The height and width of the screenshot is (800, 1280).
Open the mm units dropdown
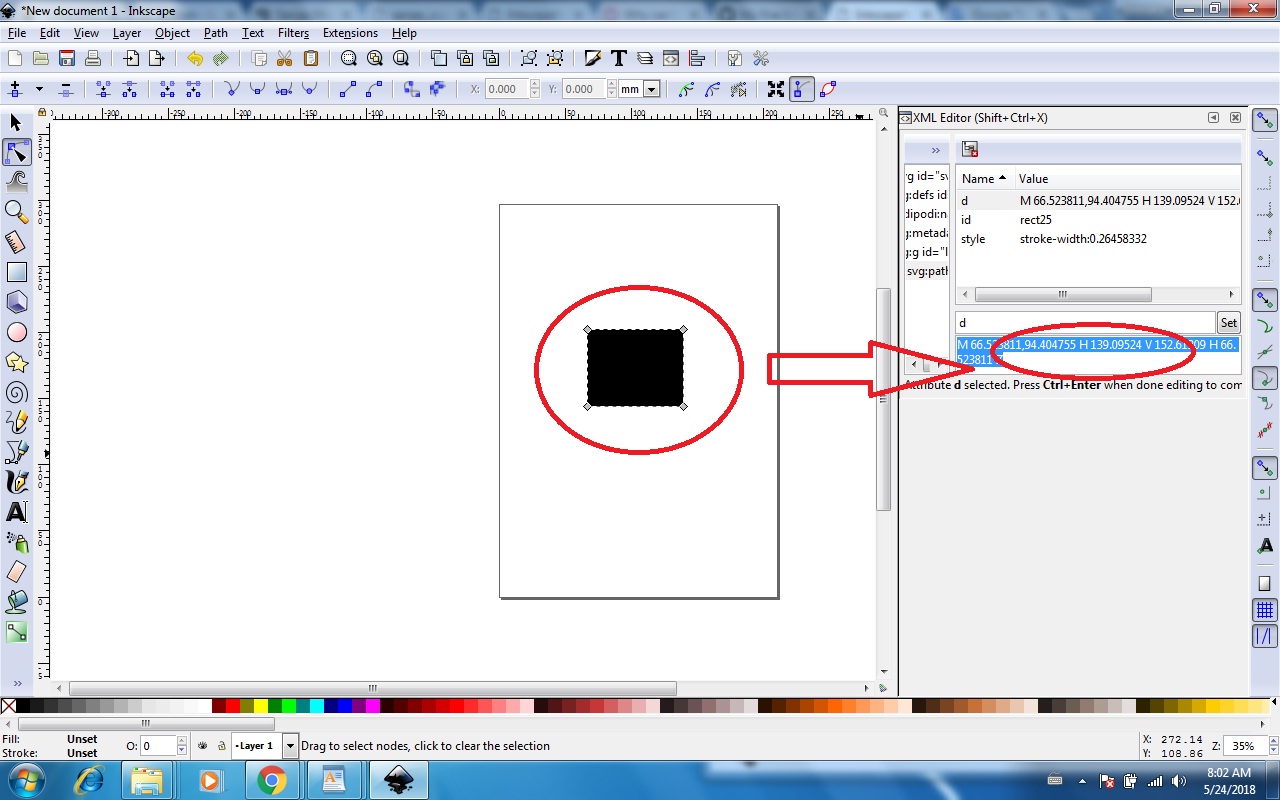pos(651,89)
